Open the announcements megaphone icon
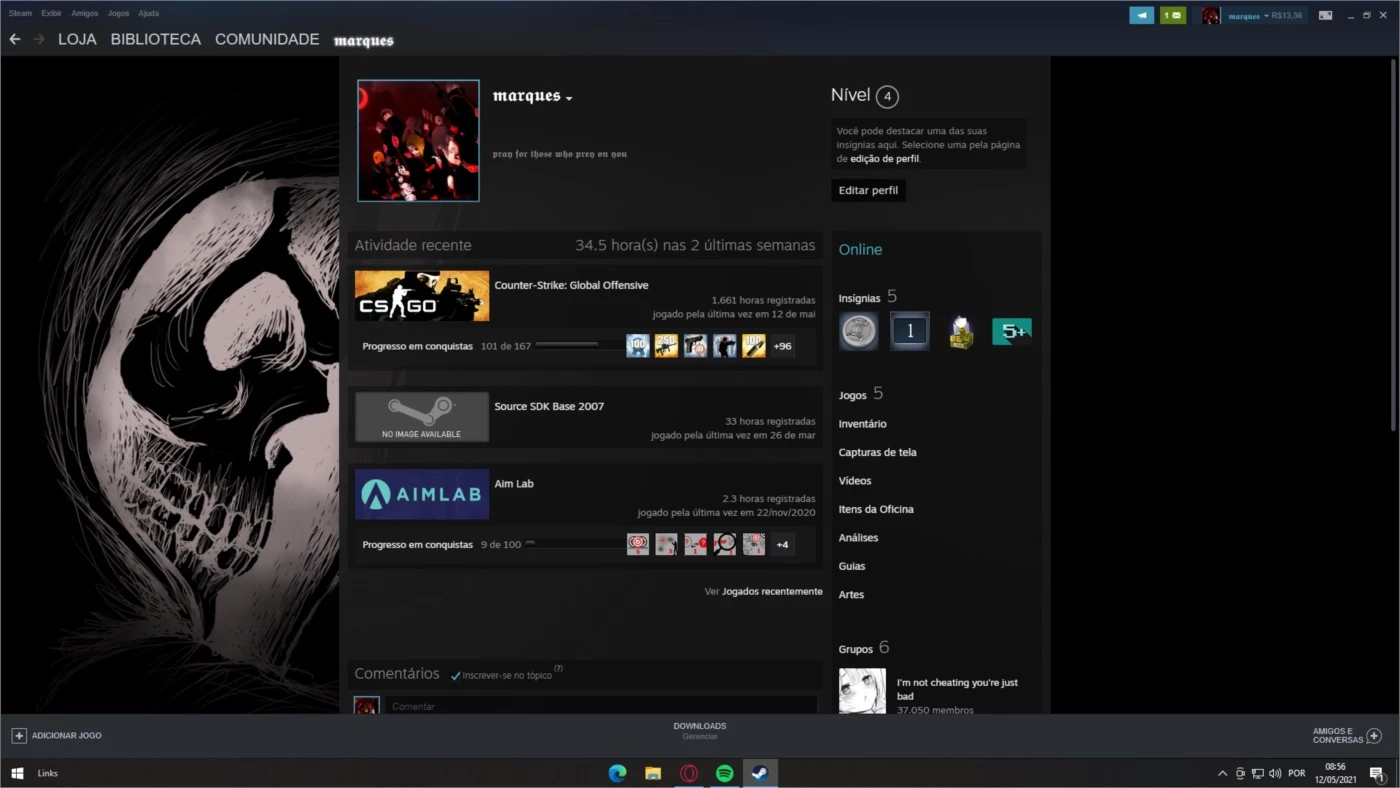This screenshot has height=788, width=1400. click(x=1141, y=15)
